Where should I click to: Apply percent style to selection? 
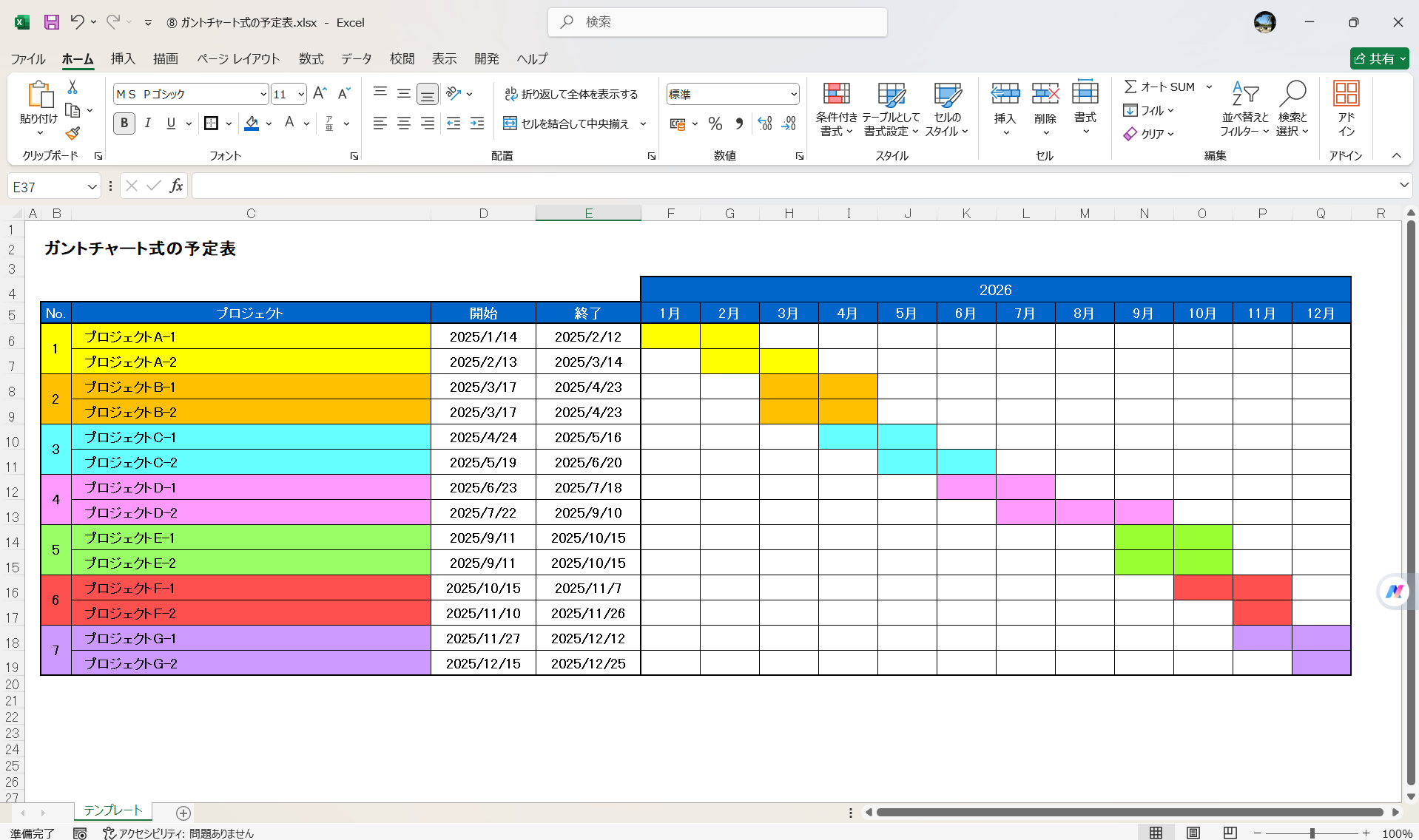tap(715, 123)
